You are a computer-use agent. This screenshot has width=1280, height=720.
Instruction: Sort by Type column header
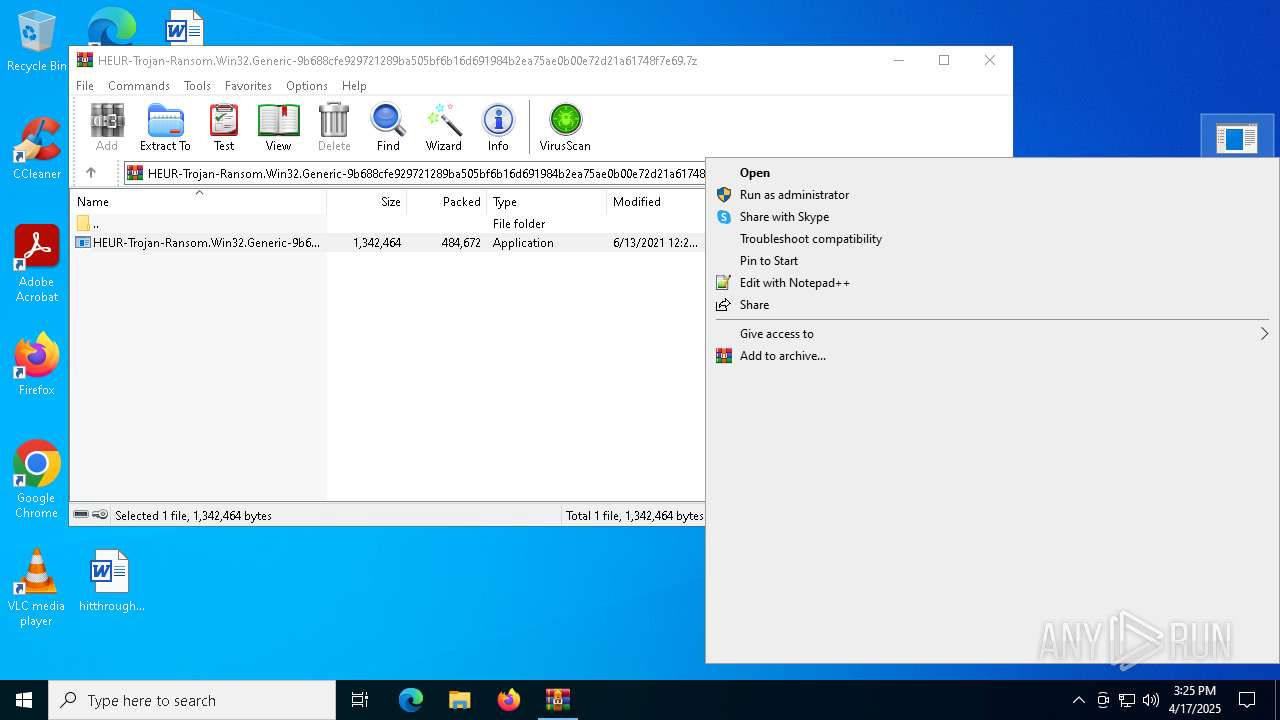pyautogui.click(x=546, y=202)
